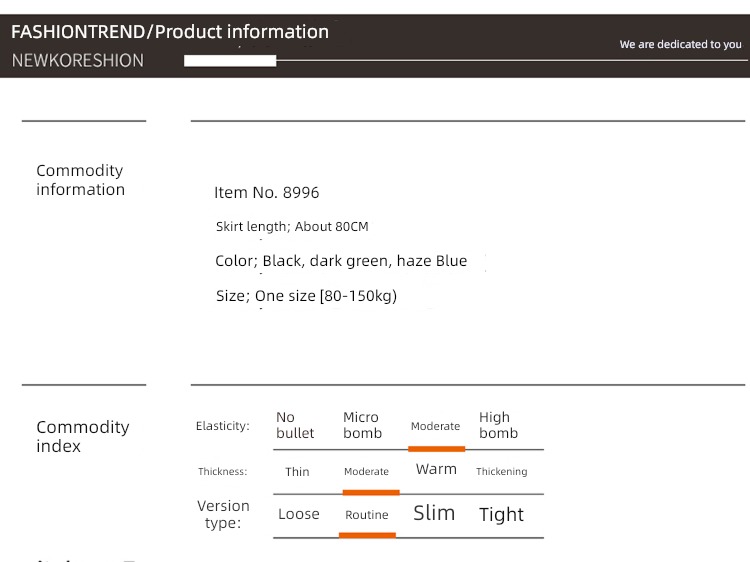Select the Item No. 8996 text
Image resolution: width=750 pixels, height=562 pixels.
[x=266, y=192]
